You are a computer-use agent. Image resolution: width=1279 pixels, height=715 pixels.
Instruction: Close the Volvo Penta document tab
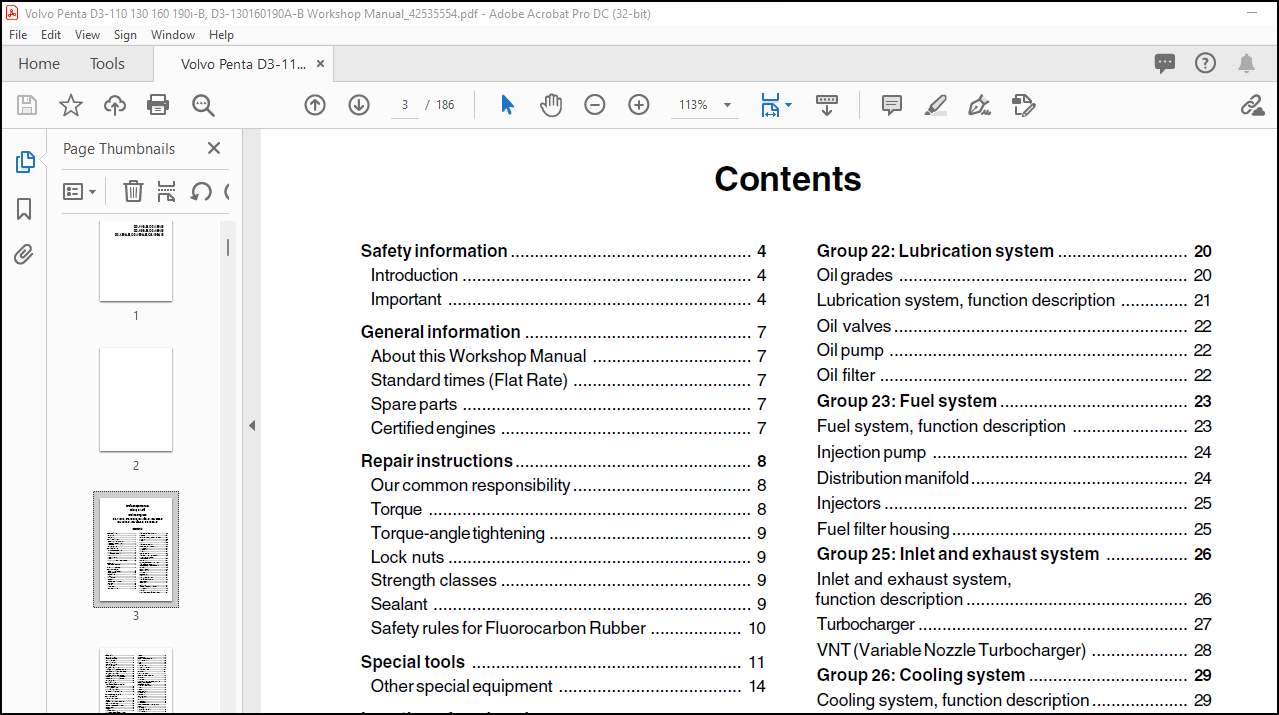click(320, 63)
